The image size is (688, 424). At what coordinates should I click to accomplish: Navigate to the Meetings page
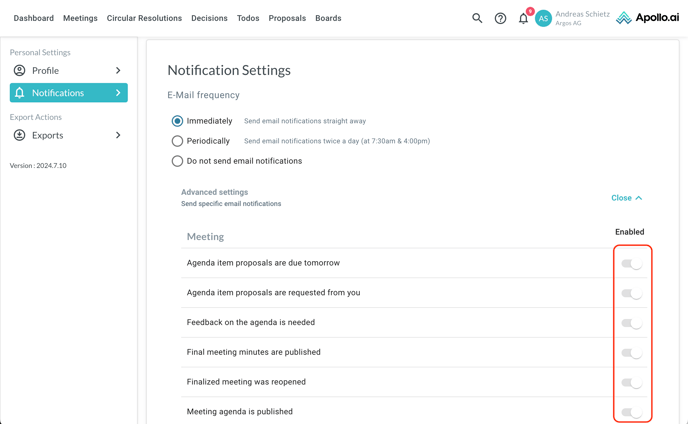tap(80, 18)
